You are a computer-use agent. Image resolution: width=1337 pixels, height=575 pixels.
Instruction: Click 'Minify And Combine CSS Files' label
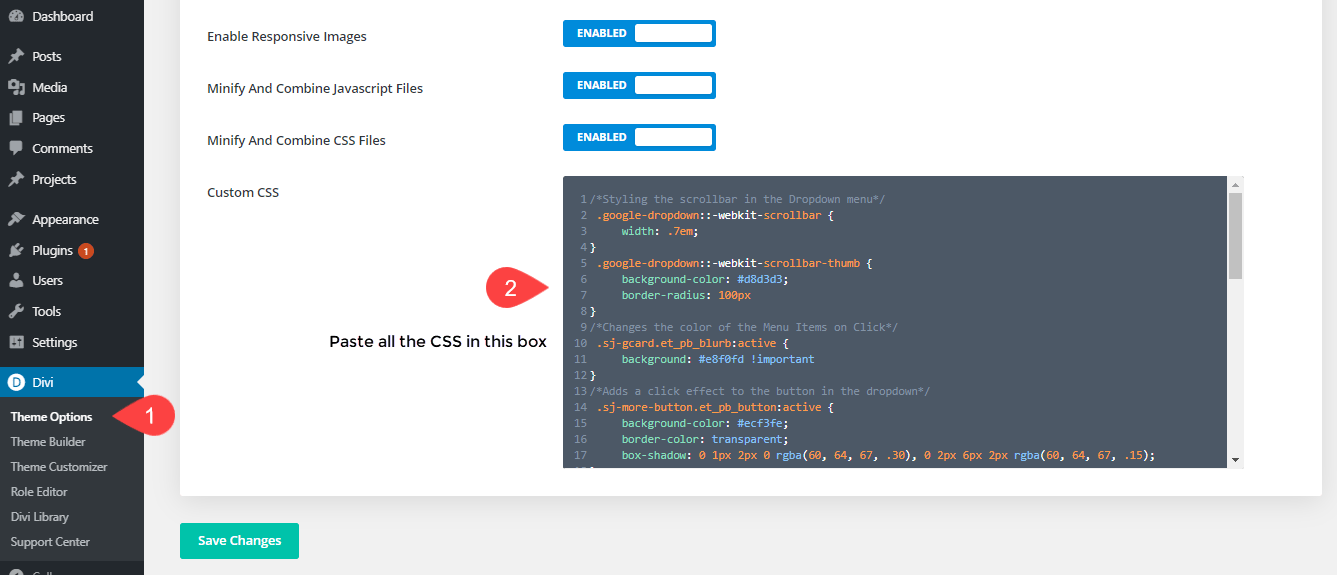pos(296,140)
